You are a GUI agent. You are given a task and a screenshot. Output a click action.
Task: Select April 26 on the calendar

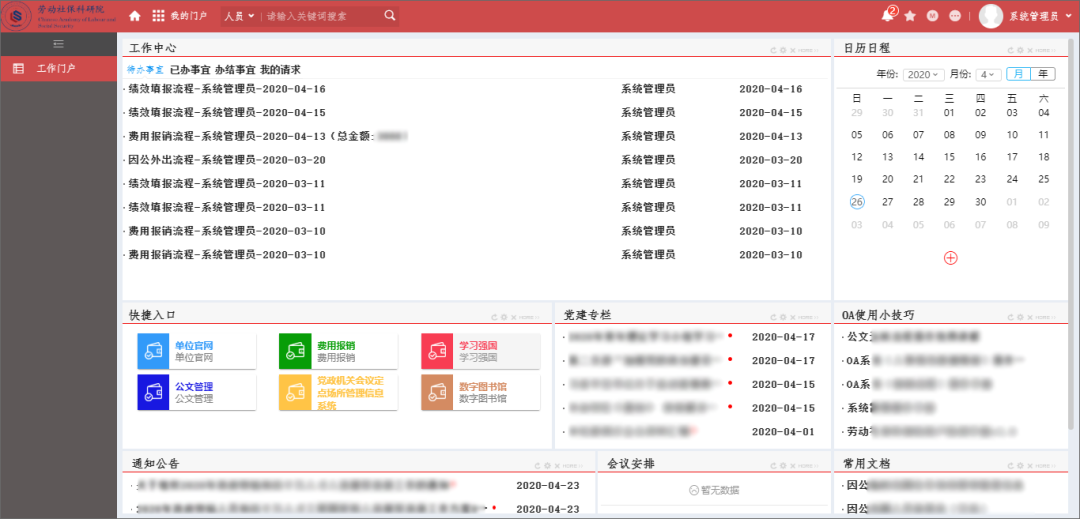tap(857, 202)
